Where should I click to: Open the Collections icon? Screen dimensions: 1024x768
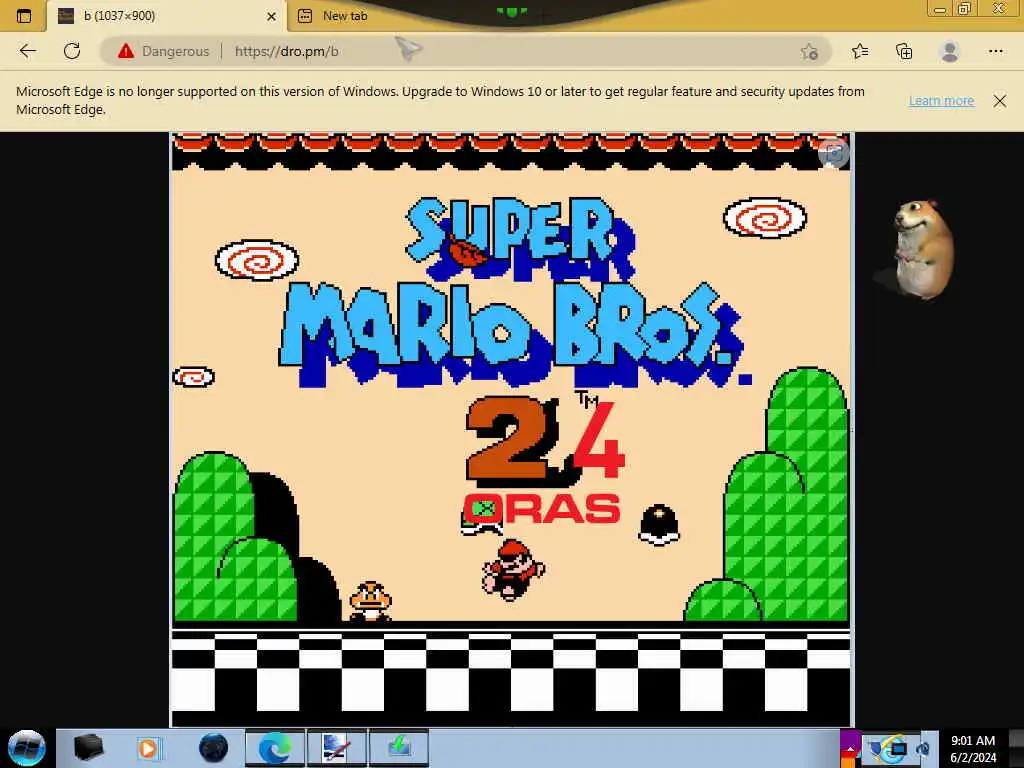904,51
